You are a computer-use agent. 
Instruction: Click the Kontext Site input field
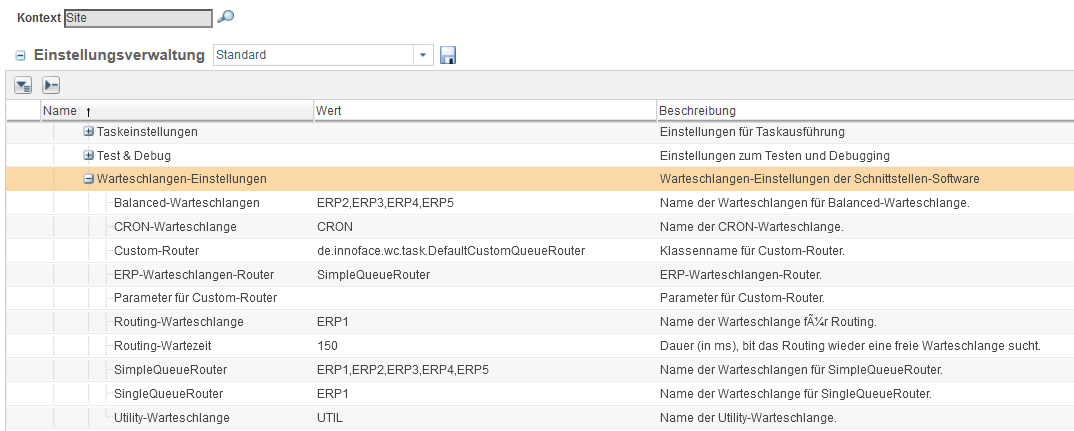pos(137,17)
